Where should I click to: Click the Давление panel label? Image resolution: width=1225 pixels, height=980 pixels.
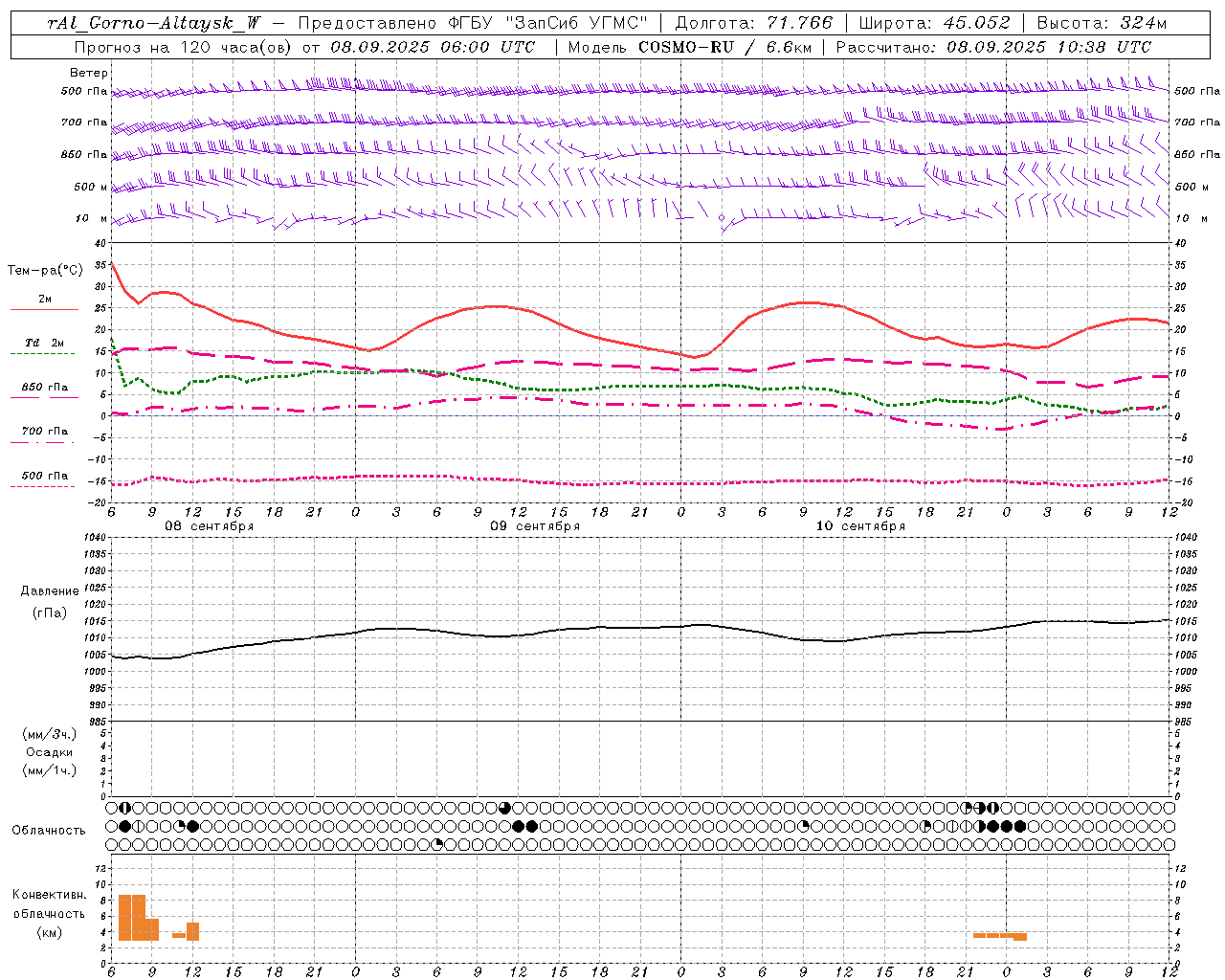point(50,591)
